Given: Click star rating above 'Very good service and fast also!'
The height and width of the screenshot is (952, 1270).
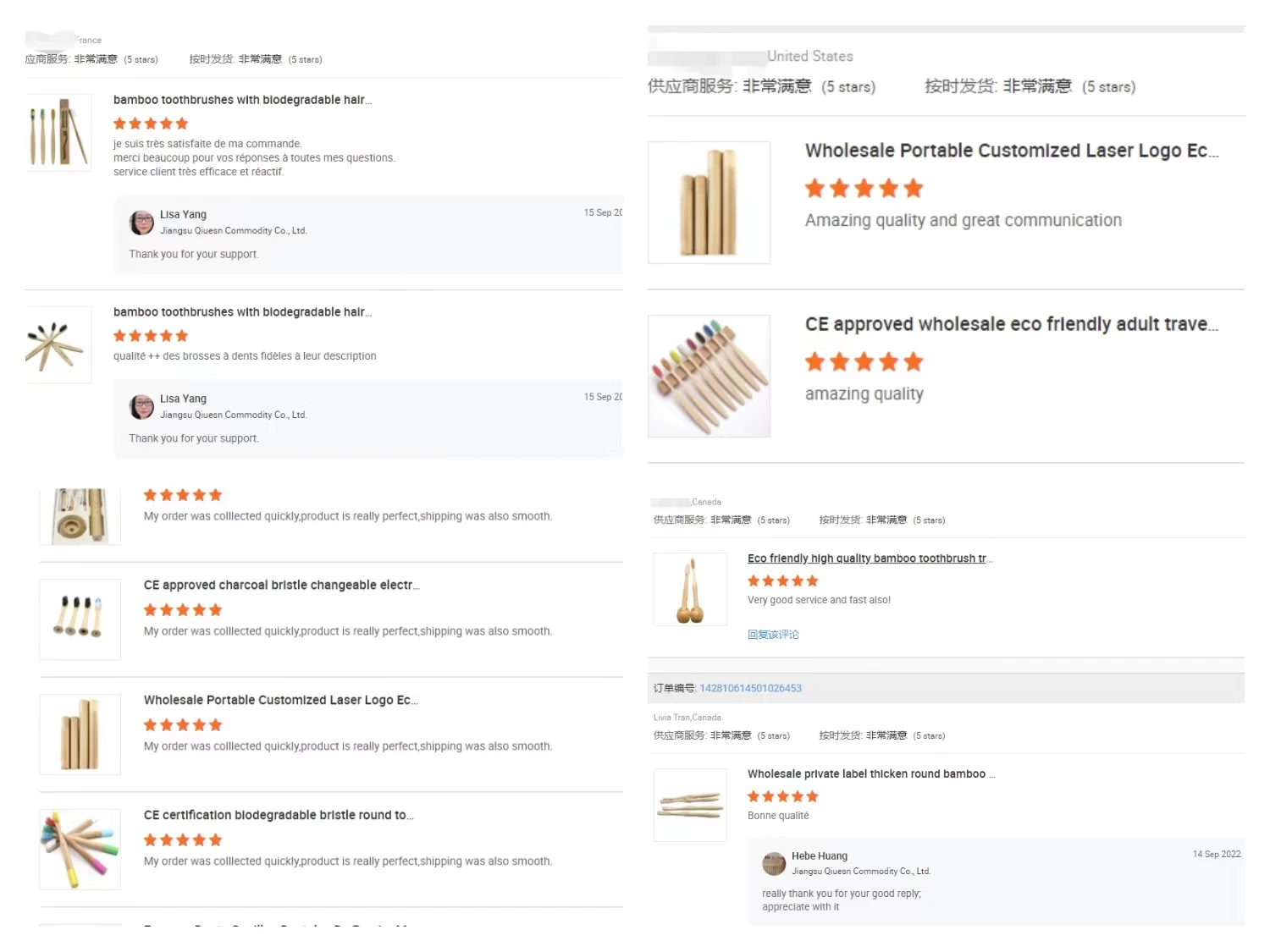Looking at the screenshot, I should click(x=782, y=581).
